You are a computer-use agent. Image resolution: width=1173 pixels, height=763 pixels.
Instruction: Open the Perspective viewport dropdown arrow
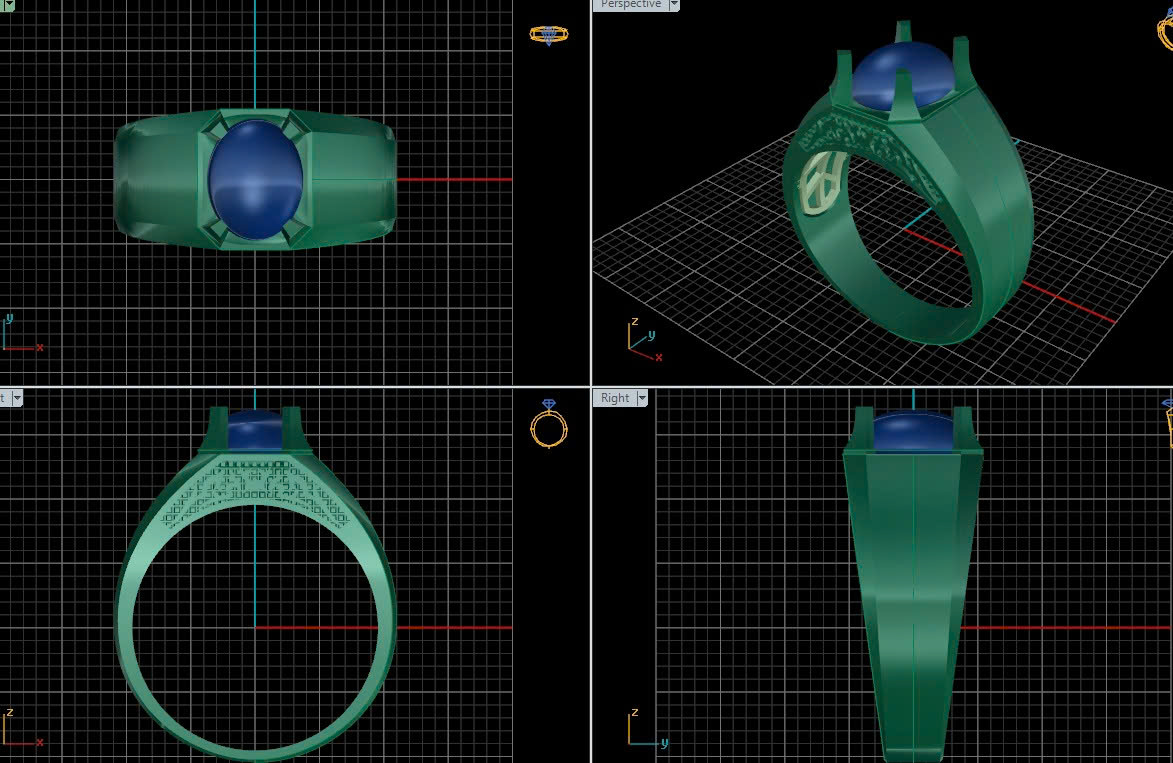[x=674, y=5]
